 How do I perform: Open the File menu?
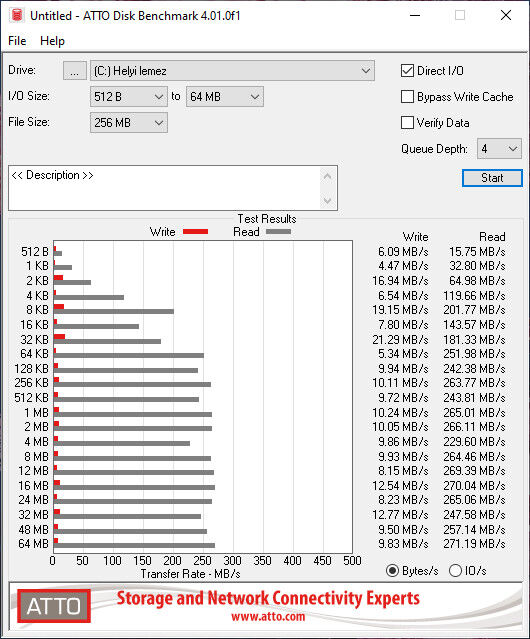[17, 41]
